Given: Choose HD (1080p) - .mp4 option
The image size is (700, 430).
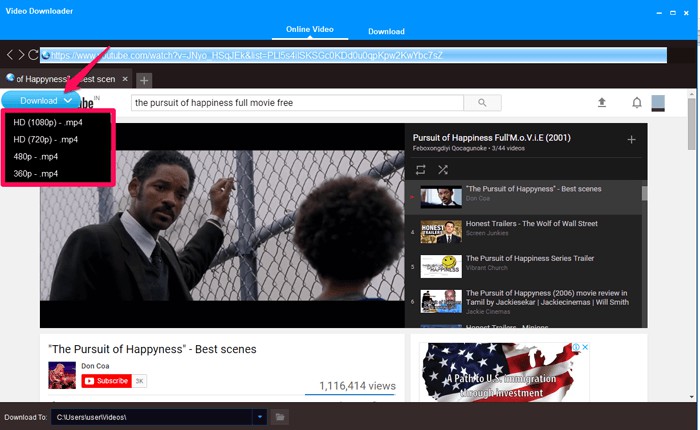Looking at the screenshot, I should click(x=48, y=122).
